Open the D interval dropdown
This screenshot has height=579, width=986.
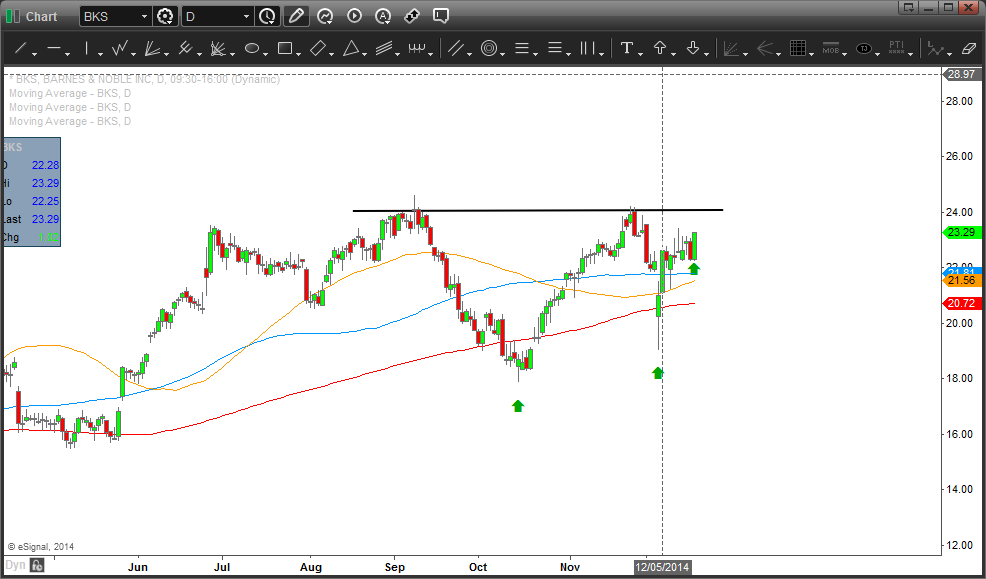click(x=247, y=16)
